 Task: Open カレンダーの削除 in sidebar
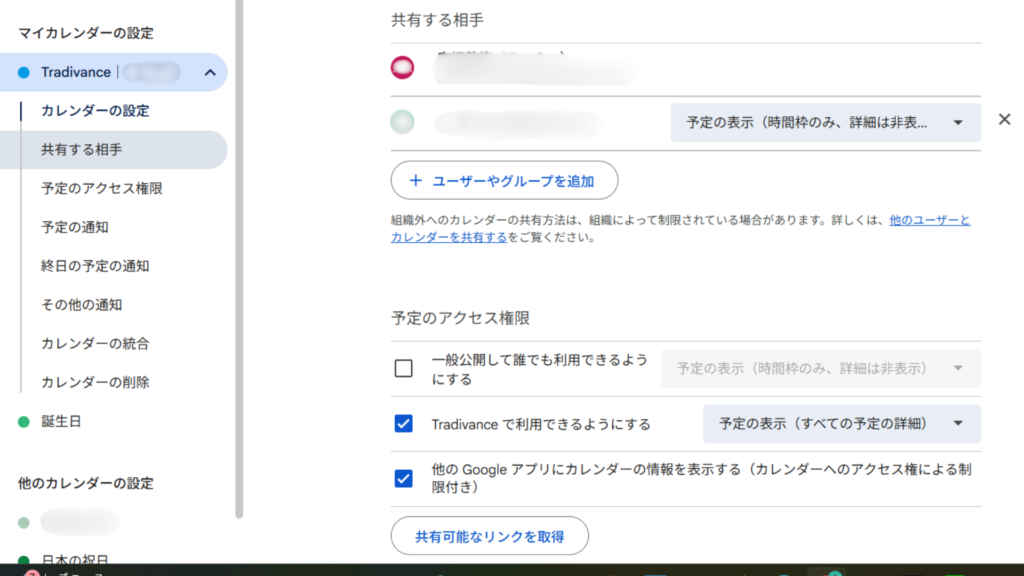tap(95, 382)
